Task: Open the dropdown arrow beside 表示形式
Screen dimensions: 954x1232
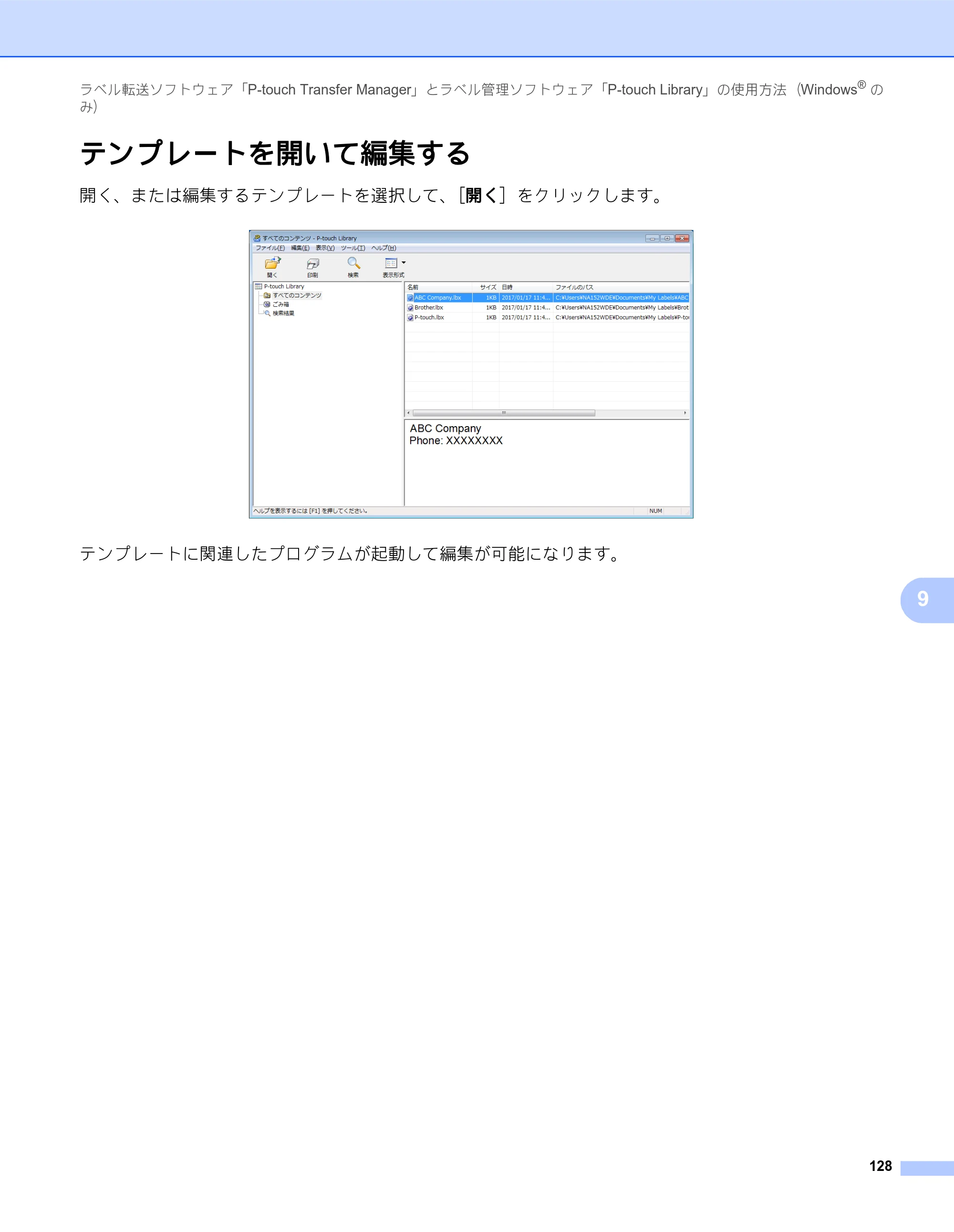Action: [x=404, y=263]
